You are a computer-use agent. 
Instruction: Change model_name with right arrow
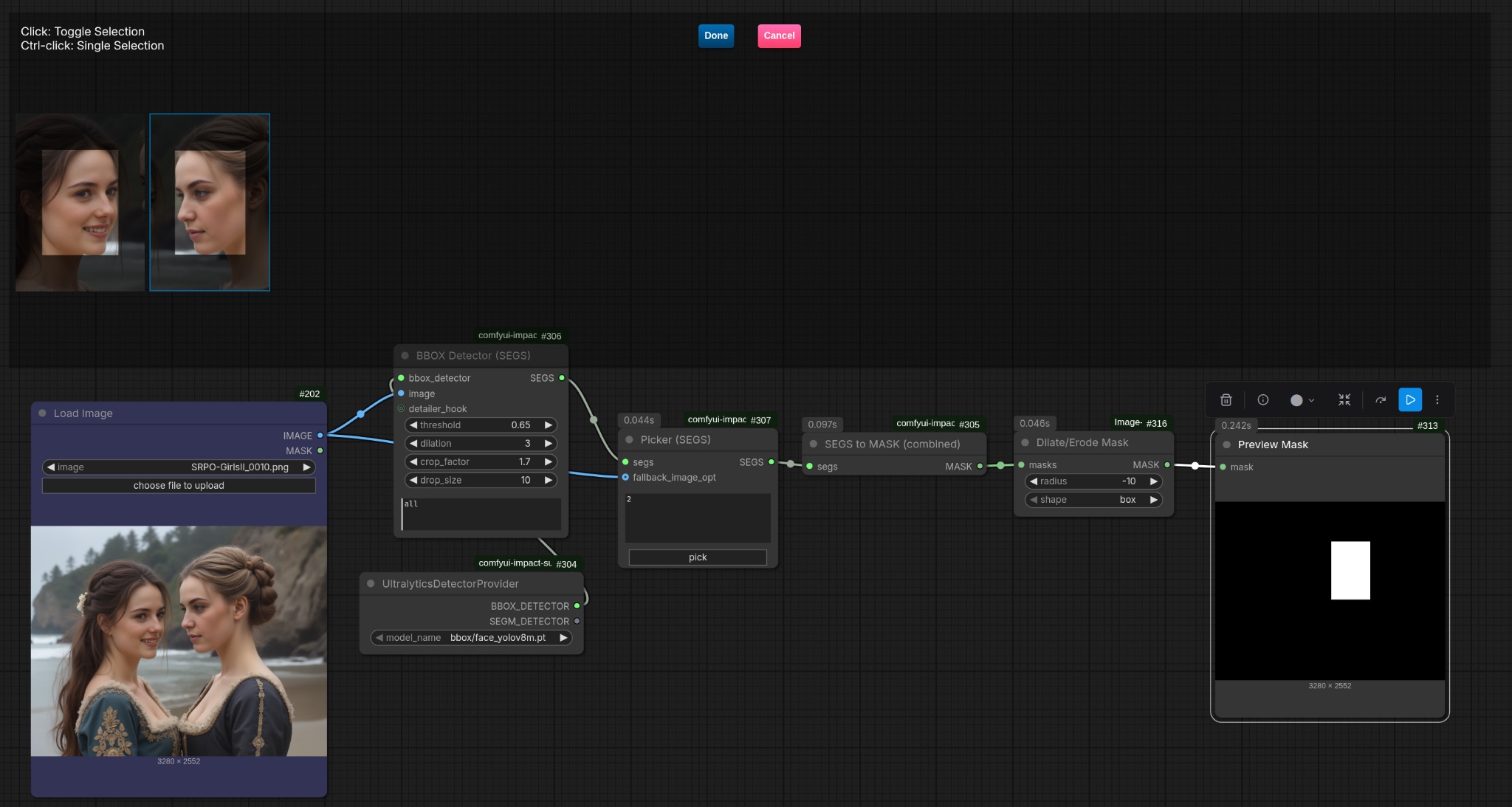click(563, 638)
